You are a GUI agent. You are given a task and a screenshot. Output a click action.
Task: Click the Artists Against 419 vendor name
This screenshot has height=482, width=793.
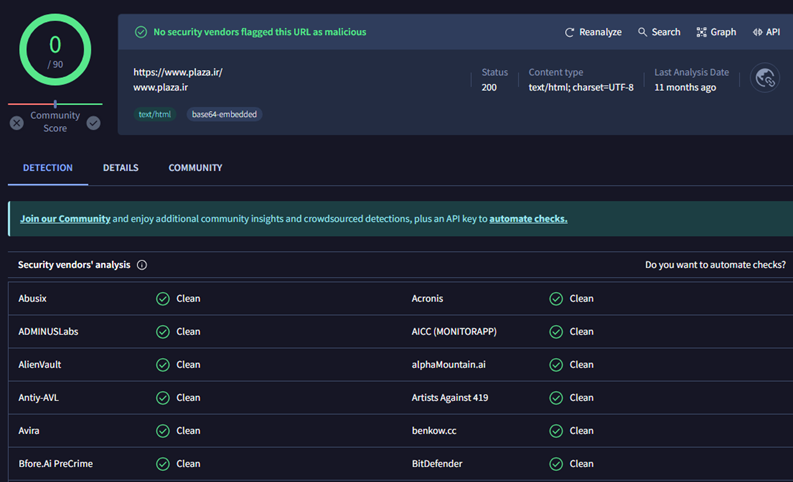pyautogui.click(x=450, y=398)
